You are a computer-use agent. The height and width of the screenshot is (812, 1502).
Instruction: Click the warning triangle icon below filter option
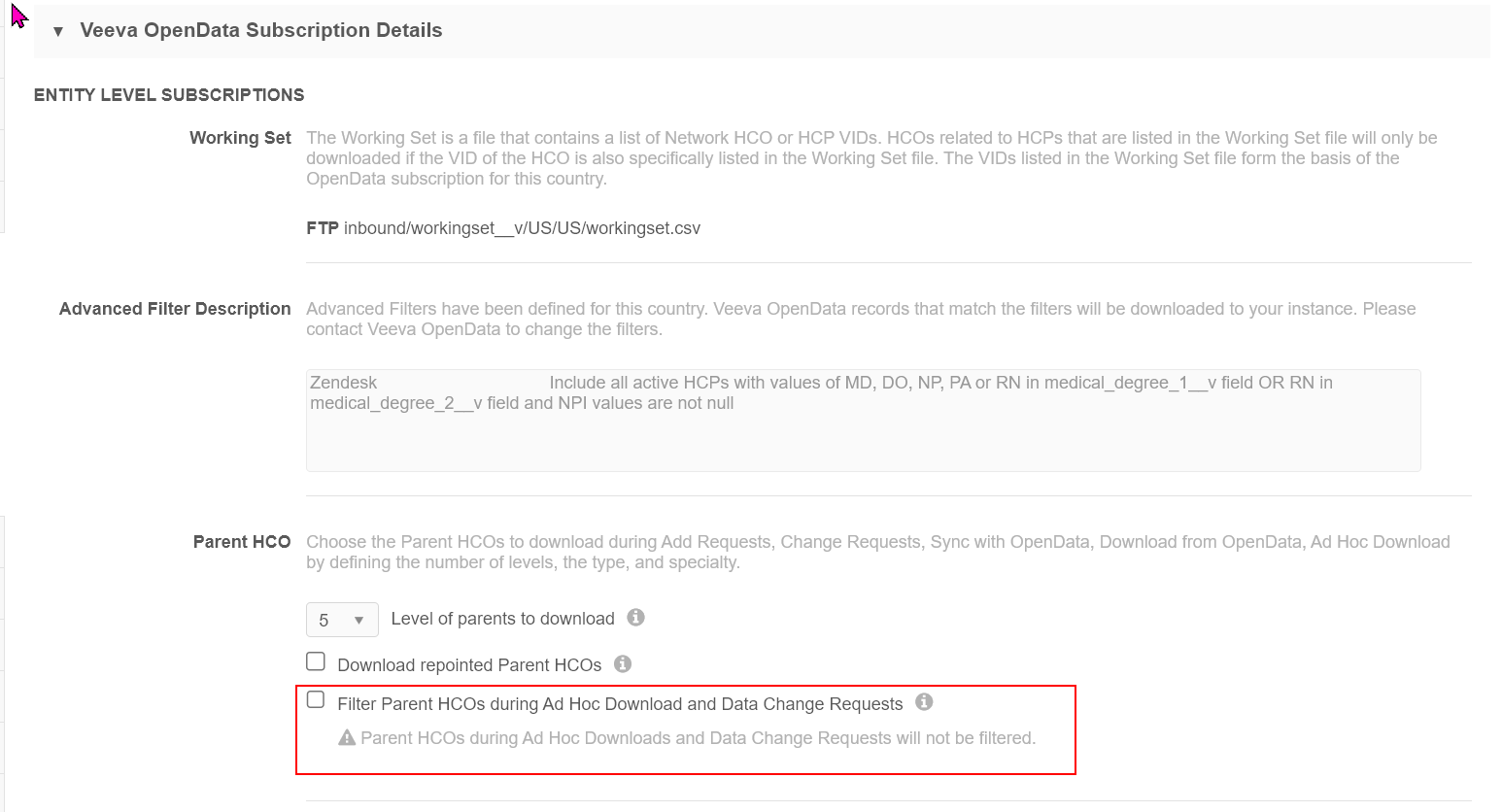coord(347,738)
